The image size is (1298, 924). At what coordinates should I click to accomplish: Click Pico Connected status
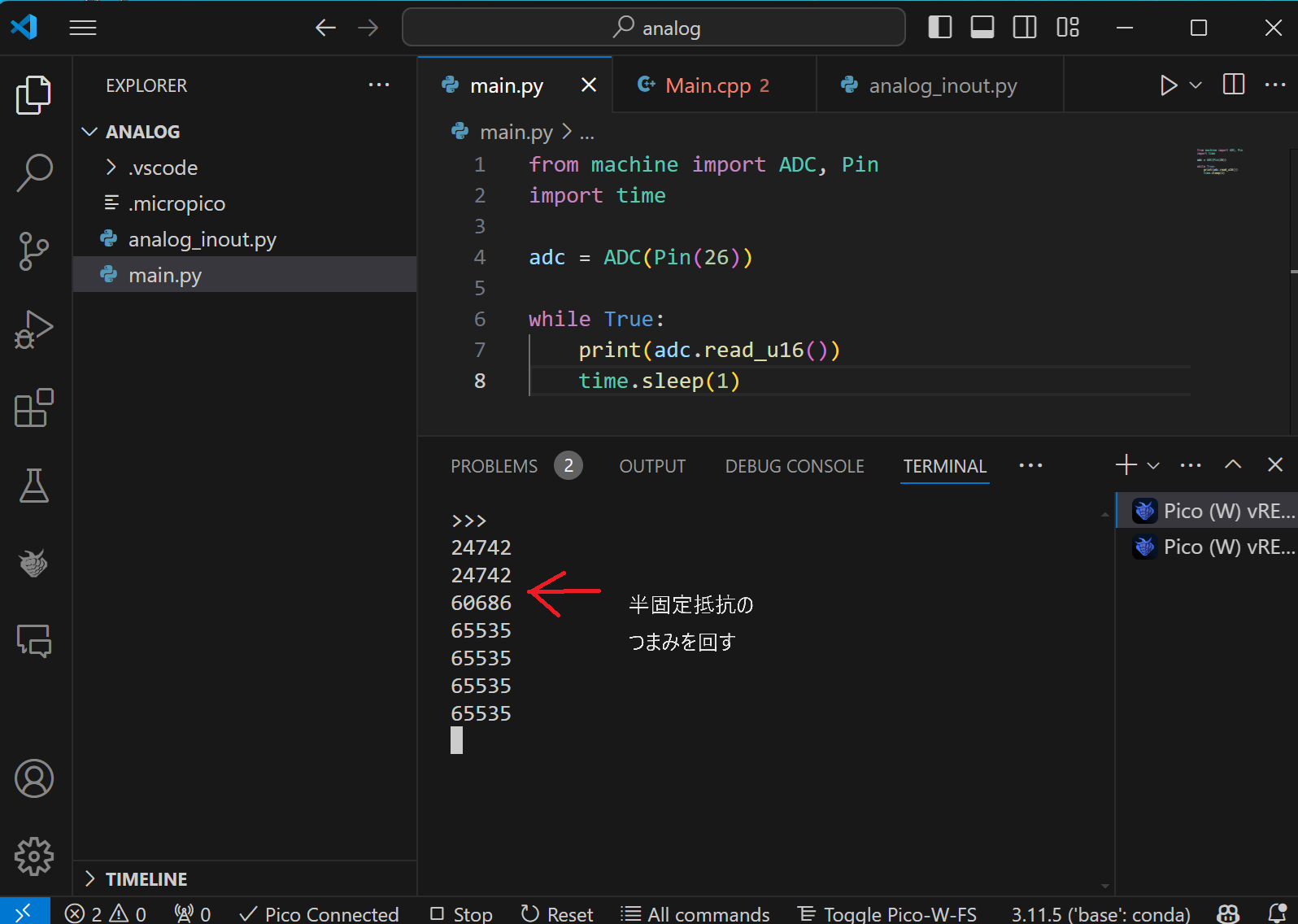click(x=319, y=913)
